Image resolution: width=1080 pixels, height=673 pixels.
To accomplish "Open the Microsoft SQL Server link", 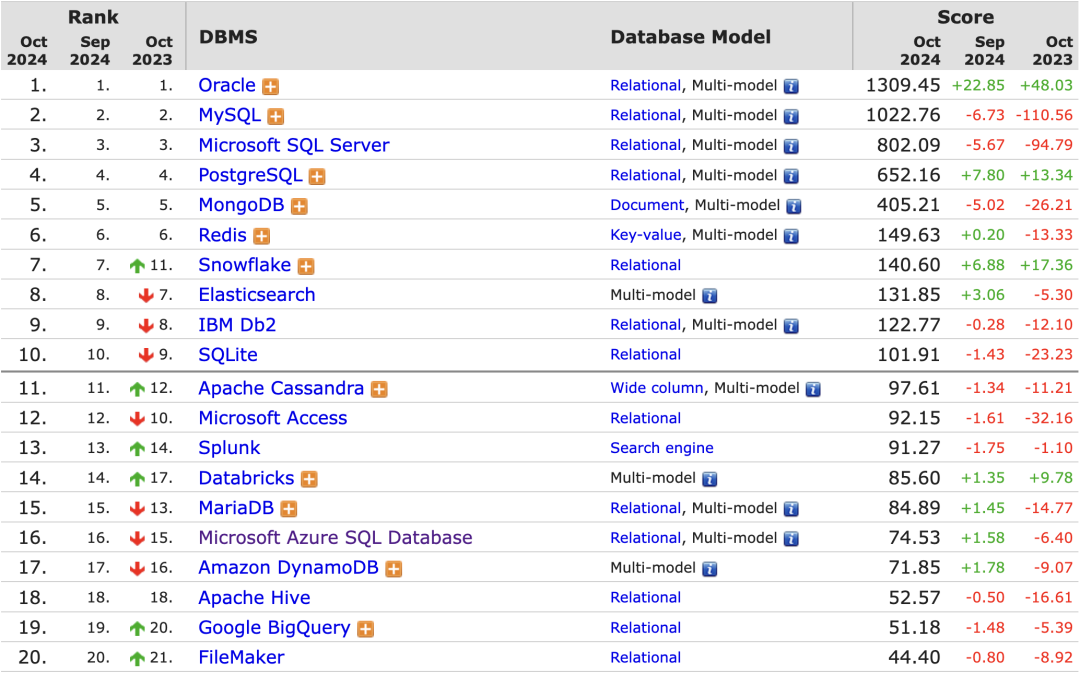I will click(x=294, y=145).
